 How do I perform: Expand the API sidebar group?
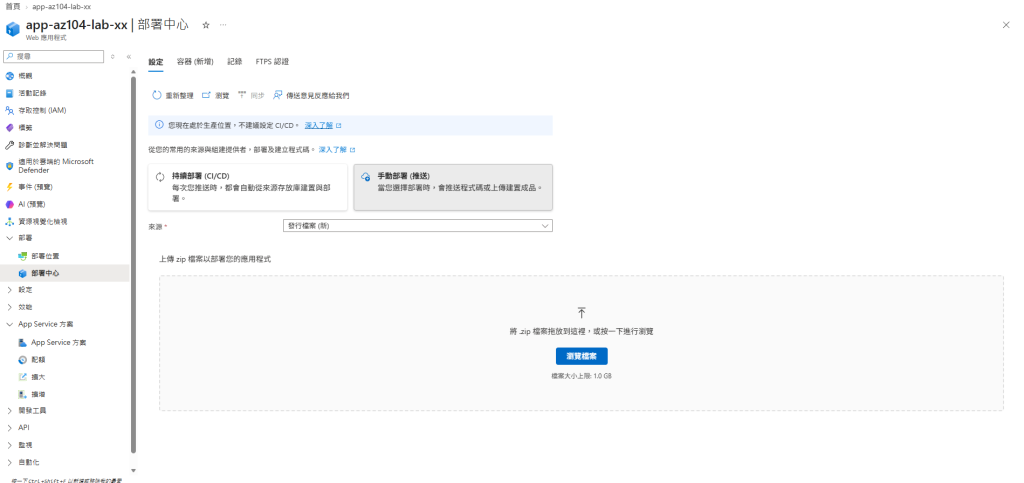tap(9, 428)
